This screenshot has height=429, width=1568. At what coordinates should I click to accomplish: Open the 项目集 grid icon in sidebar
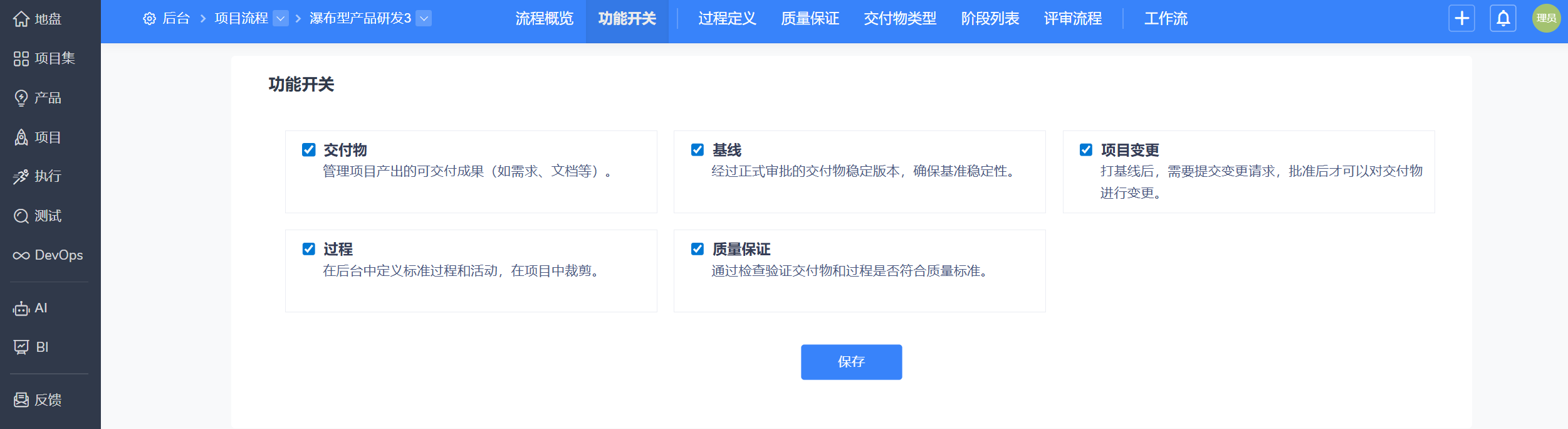tap(21, 59)
